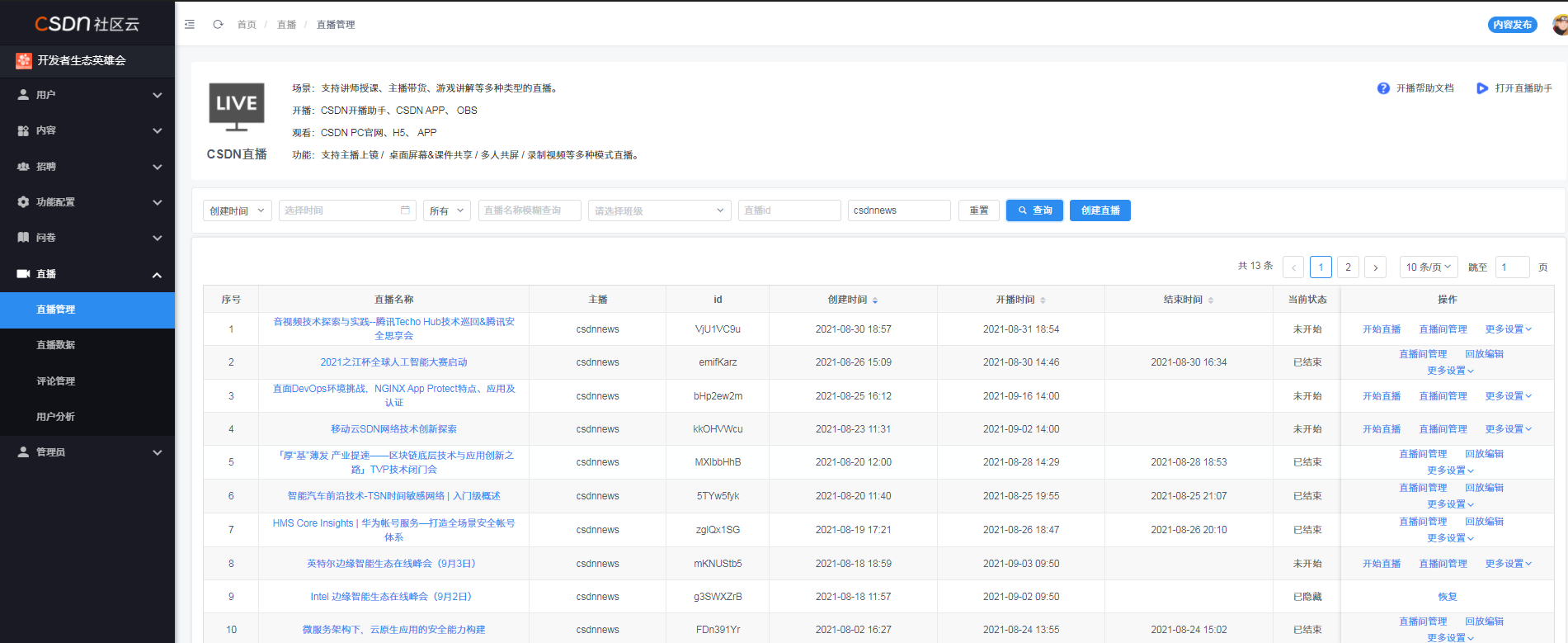Image resolution: width=1568 pixels, height=643 pixels.
Task: Click the id cell kkOHVWcu
Action: click(x=718, y=429)
